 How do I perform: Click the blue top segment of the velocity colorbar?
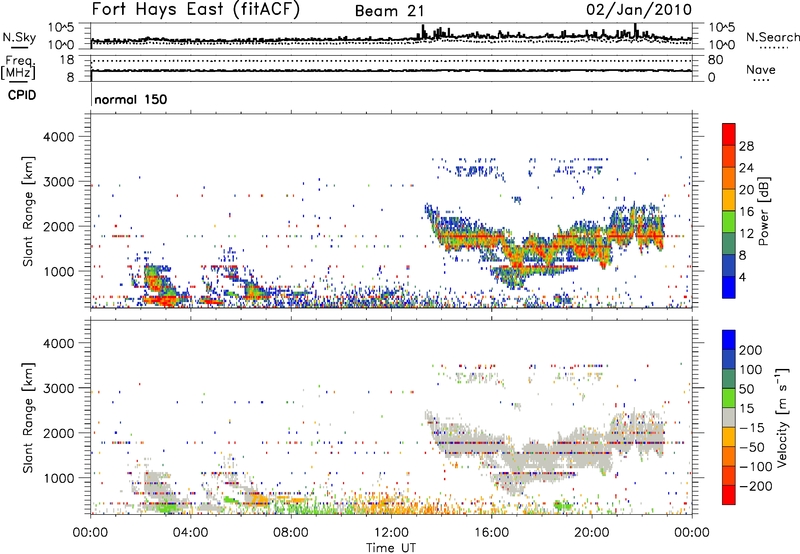coord(729,340)
